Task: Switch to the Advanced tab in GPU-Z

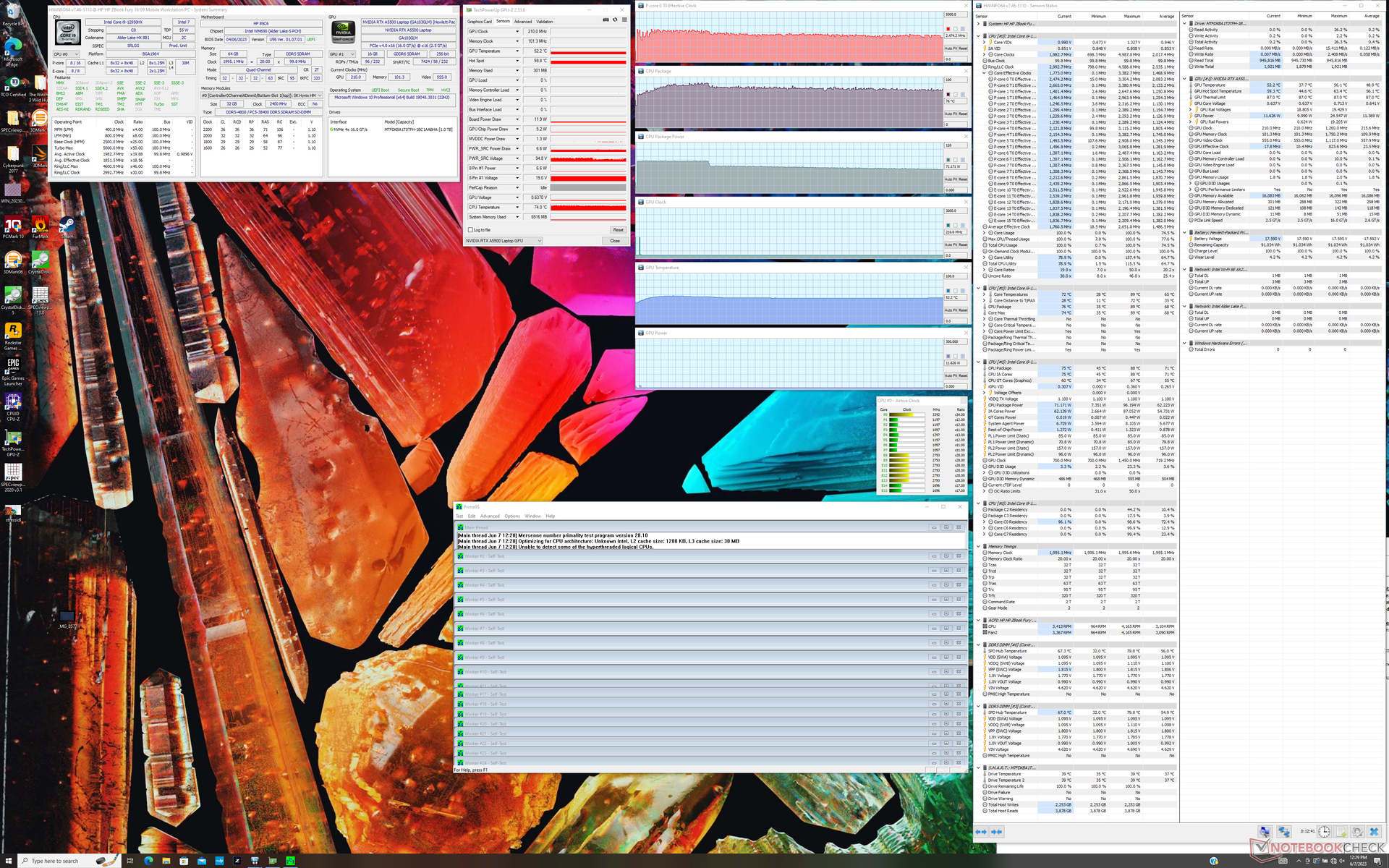Action: coord(523,22)
